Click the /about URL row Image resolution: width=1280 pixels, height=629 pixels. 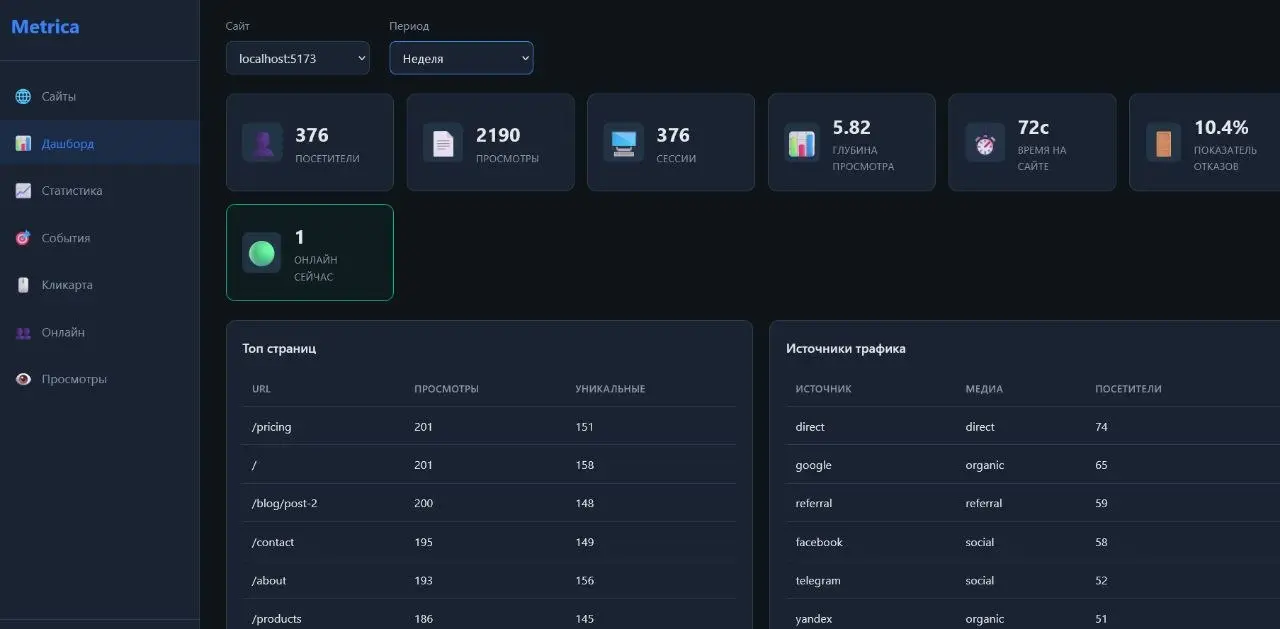(489, 580)
